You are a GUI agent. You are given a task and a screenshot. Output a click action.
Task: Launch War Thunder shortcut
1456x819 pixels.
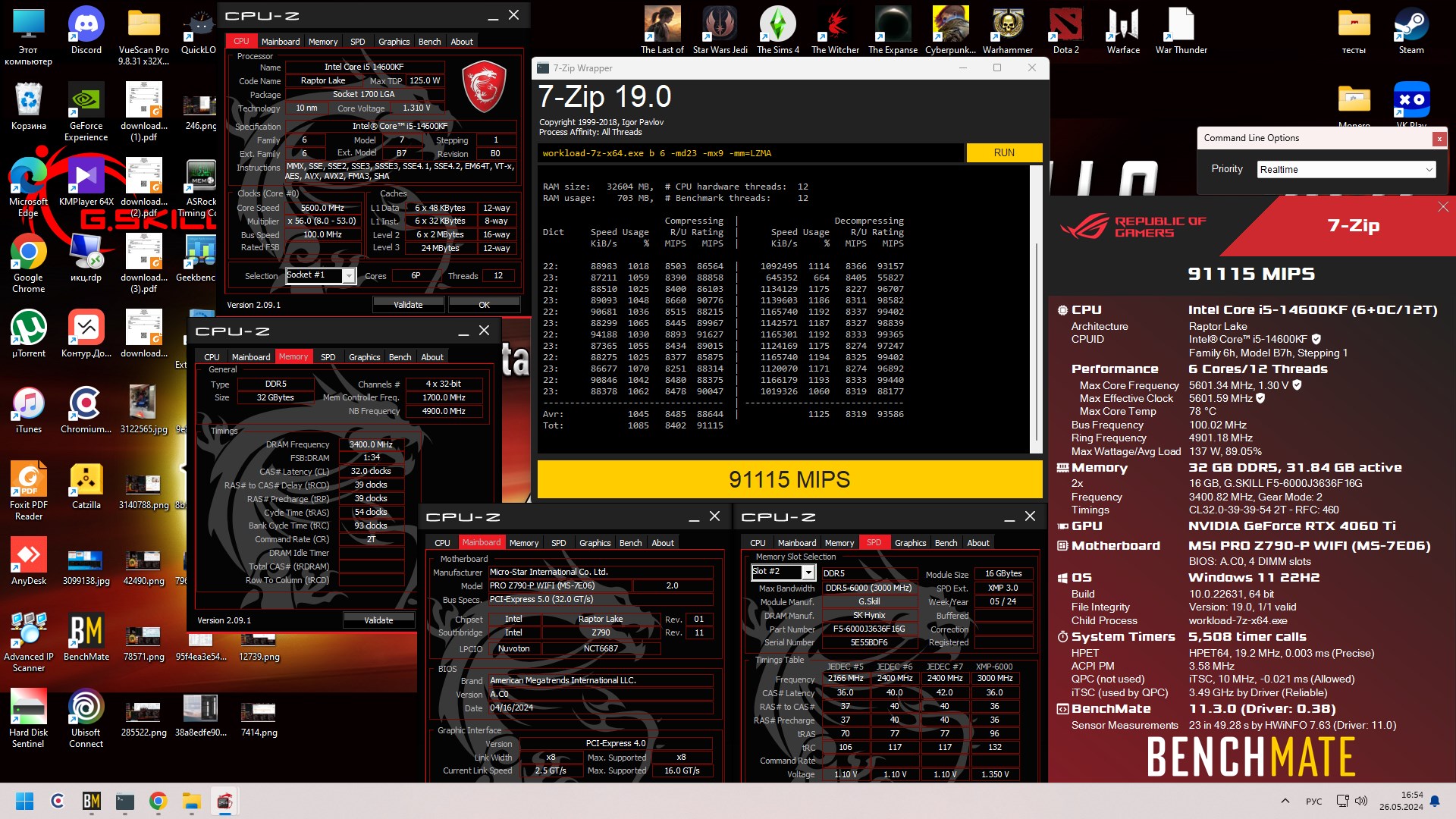coord(1181,30)
